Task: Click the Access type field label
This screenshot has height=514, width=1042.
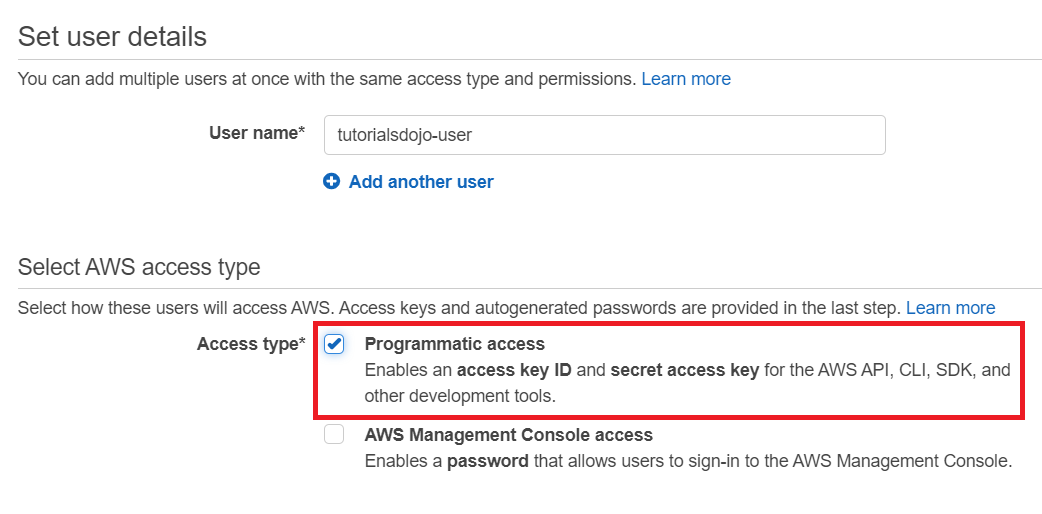Action: click(251, 344)
